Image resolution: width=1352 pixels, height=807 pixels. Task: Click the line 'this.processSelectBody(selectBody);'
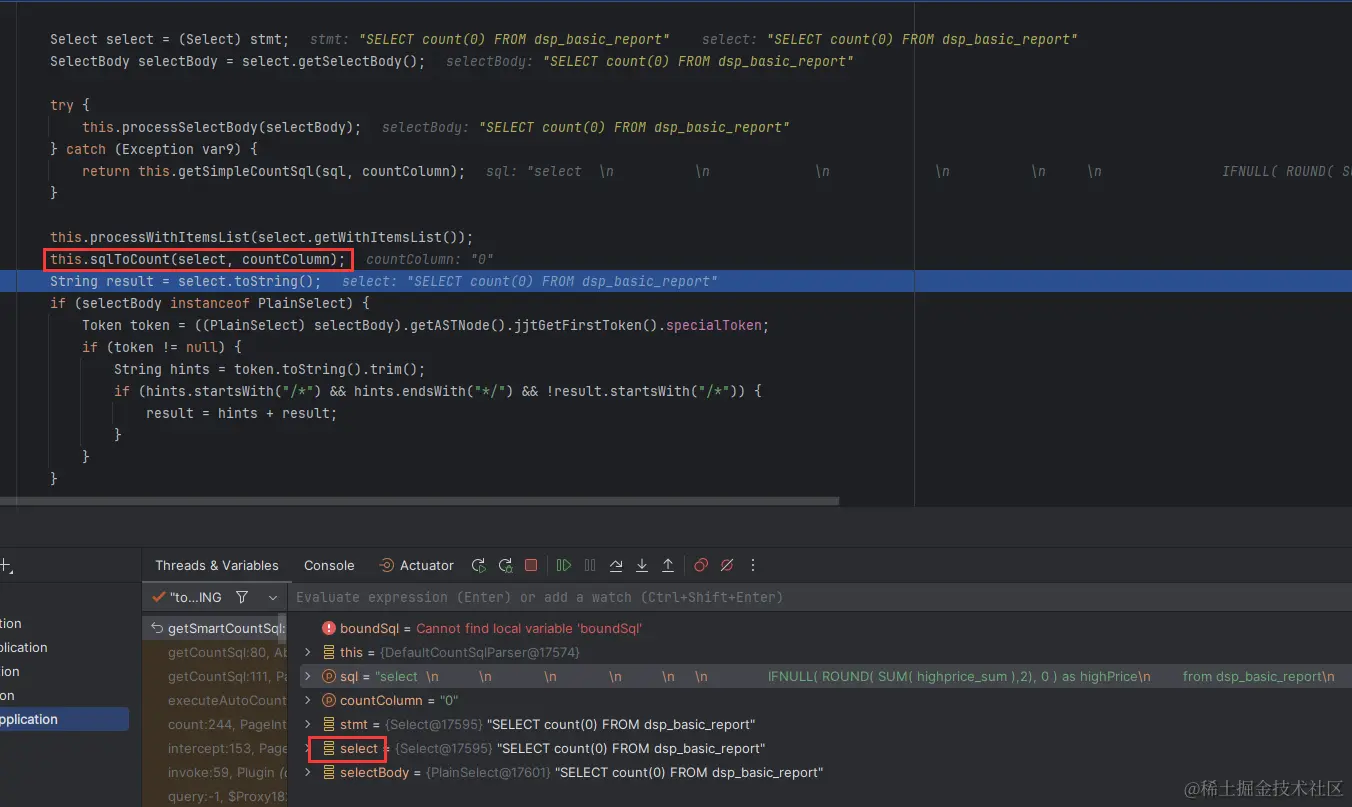[x=222, y=128]
